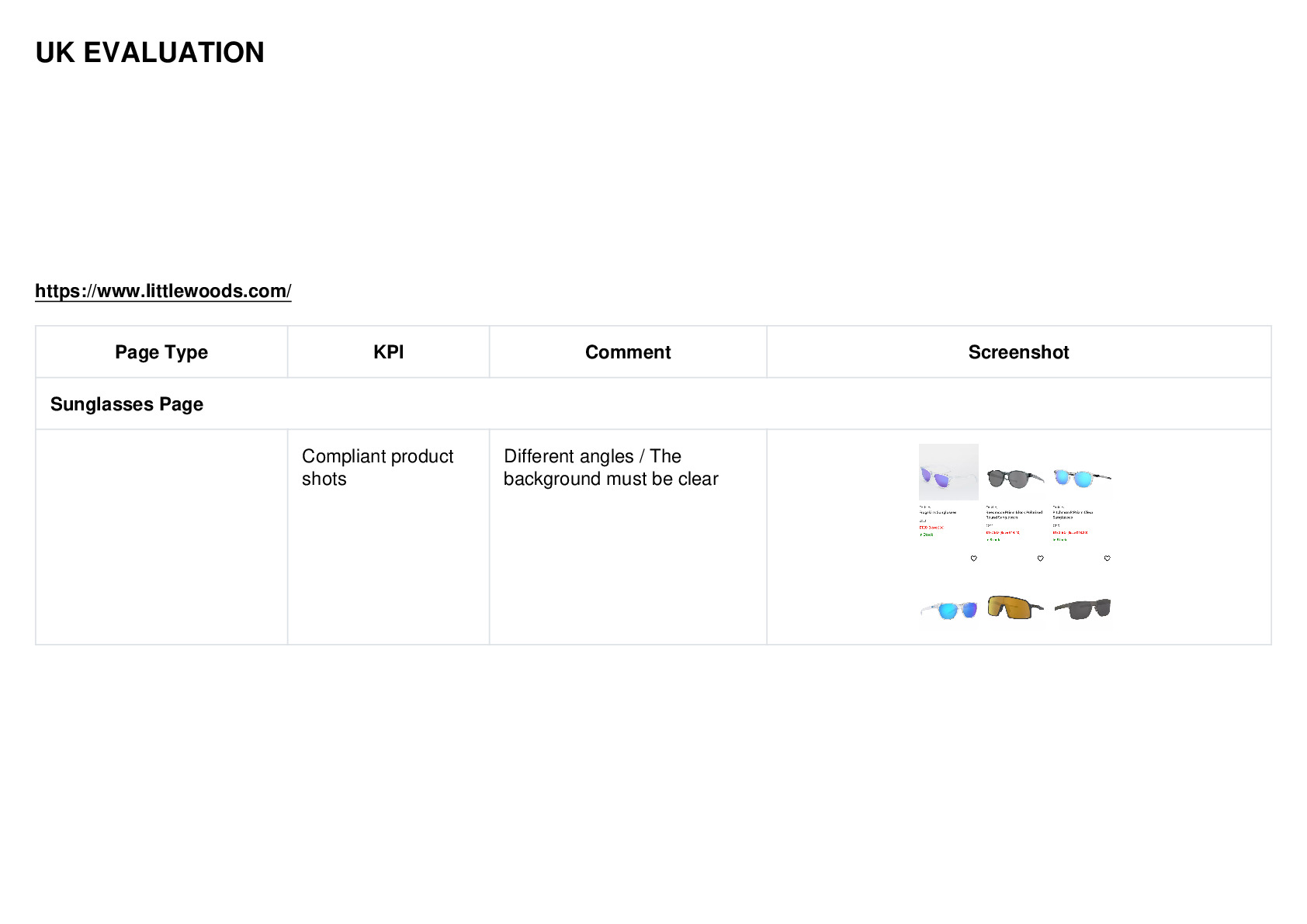Select the wishlist heart below the blue round sunglasses
Screen dimensions: 1307x924
pos(1107,559)
